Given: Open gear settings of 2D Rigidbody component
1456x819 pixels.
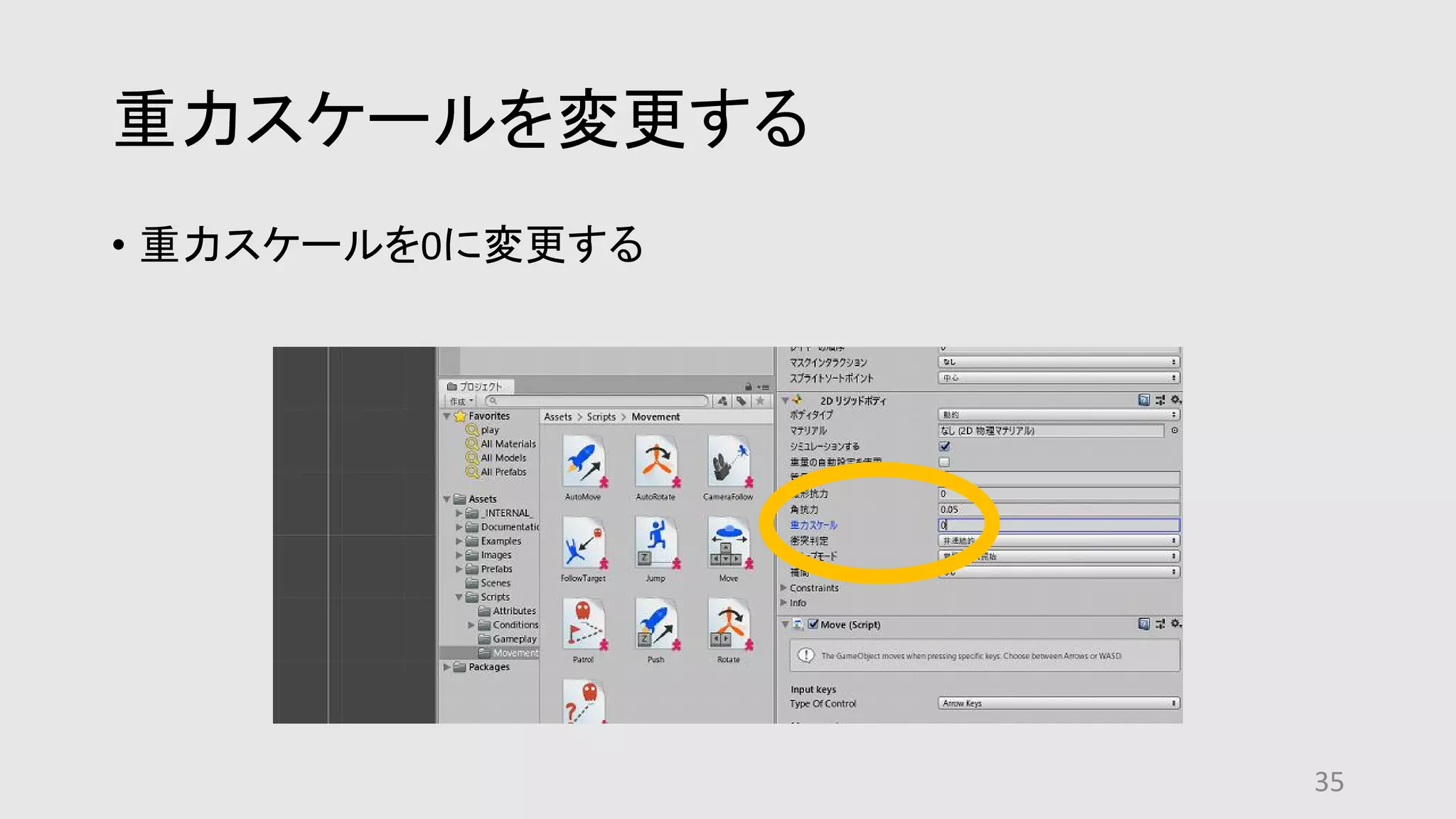Looking at the screenshot, I should tap(1176, 400).
